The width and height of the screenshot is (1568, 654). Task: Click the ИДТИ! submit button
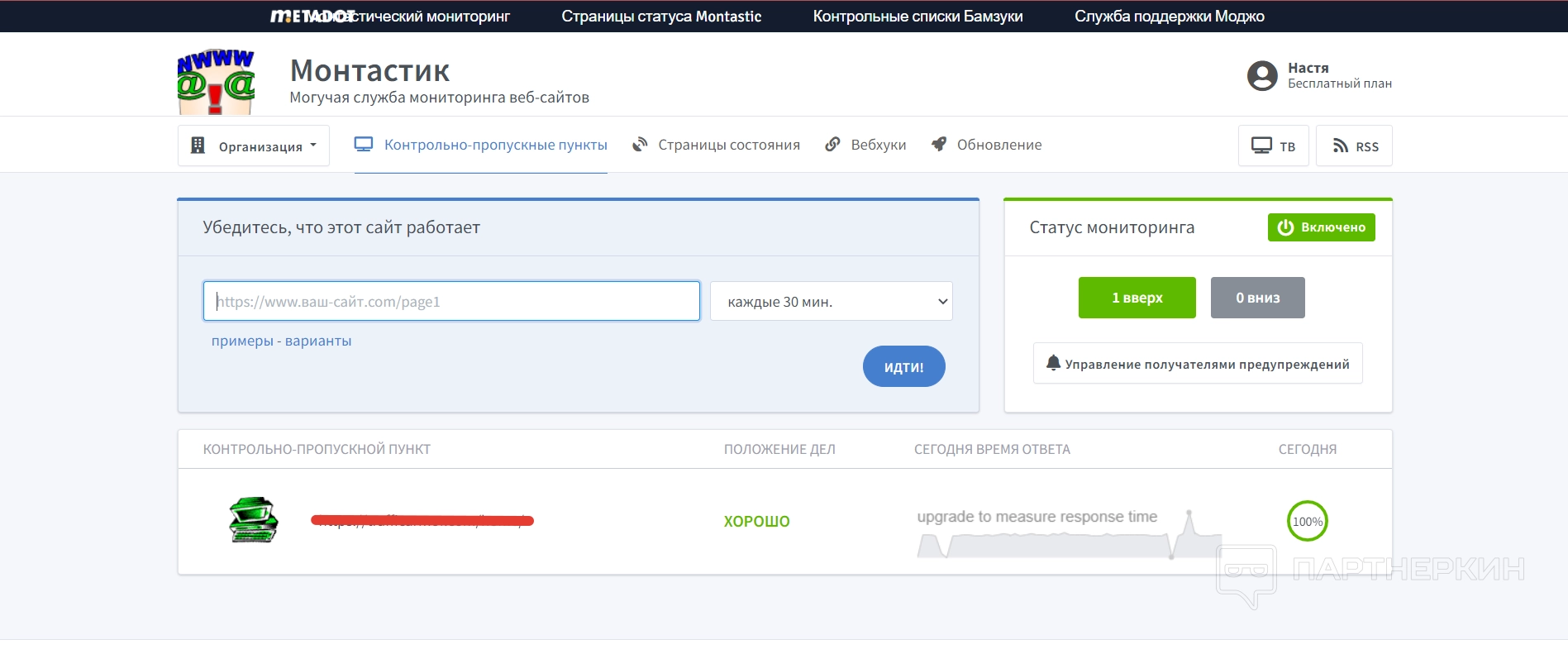click(903, 366)
